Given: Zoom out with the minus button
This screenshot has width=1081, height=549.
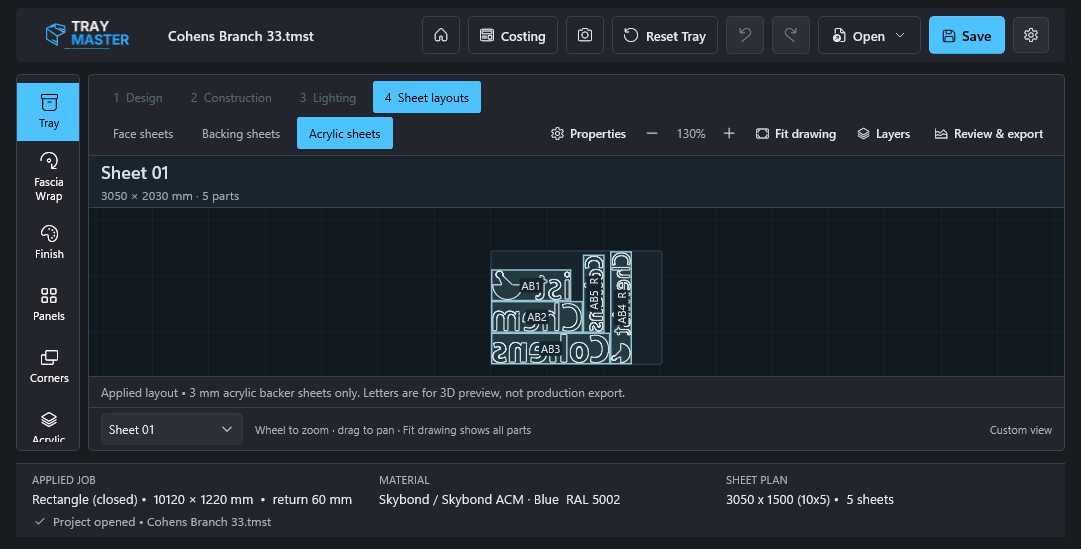Looking at the screenshot, I should pyautogui.click(x=652, y=134).
